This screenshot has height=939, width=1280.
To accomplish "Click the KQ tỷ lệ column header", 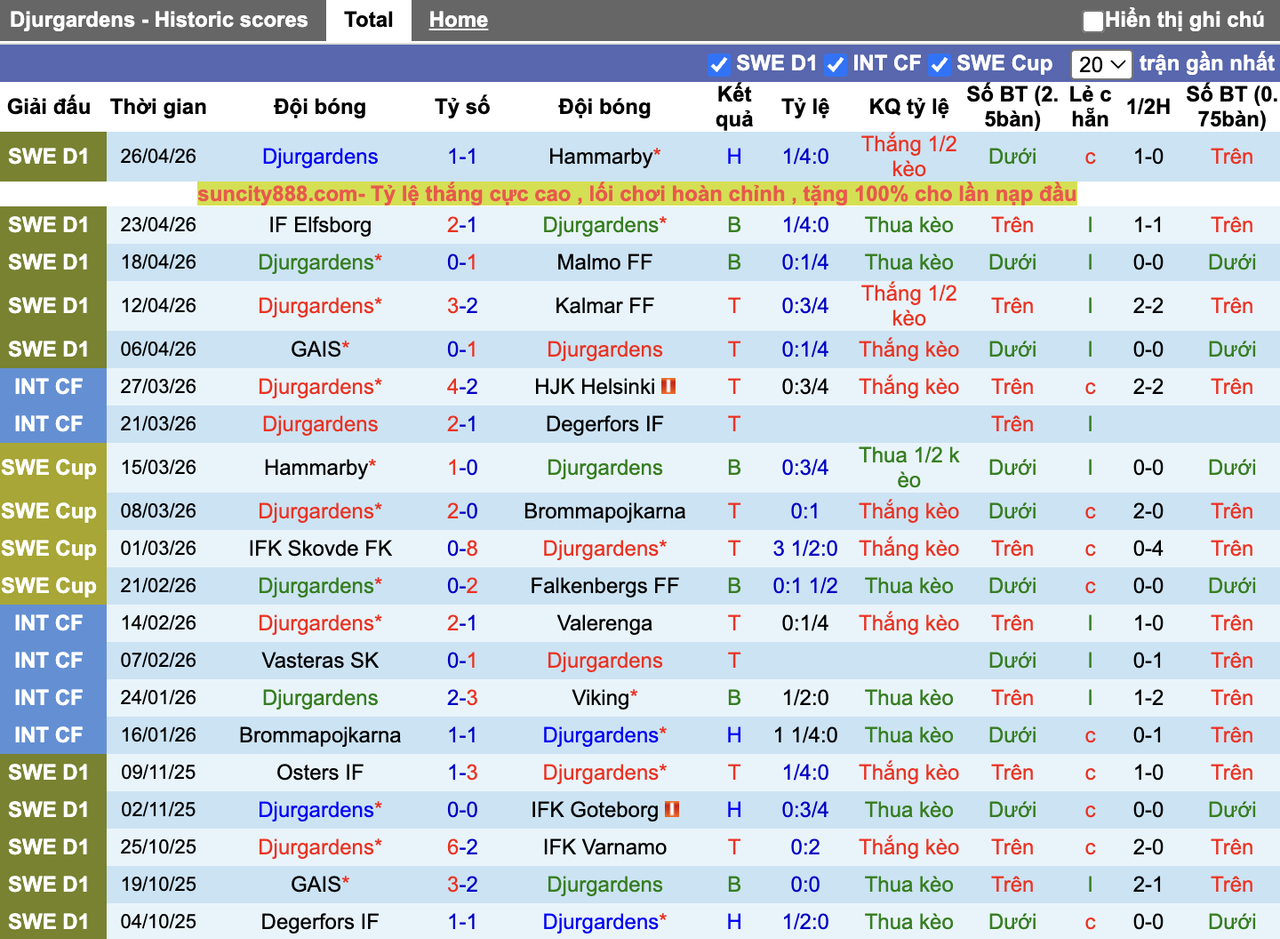I will [909, 107].
